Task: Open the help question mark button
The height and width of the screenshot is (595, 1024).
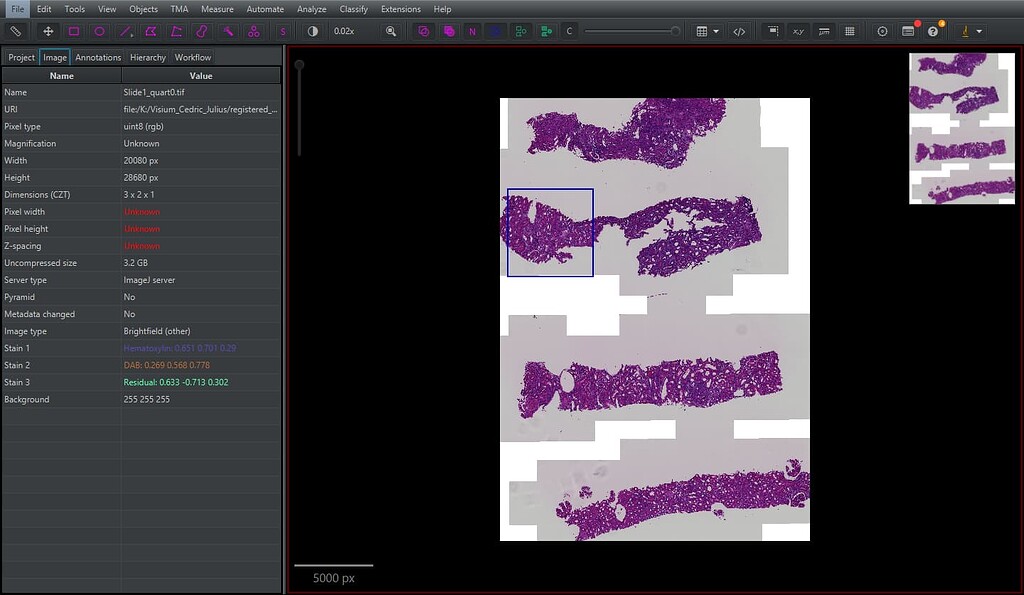Action: tap(932, 31)
